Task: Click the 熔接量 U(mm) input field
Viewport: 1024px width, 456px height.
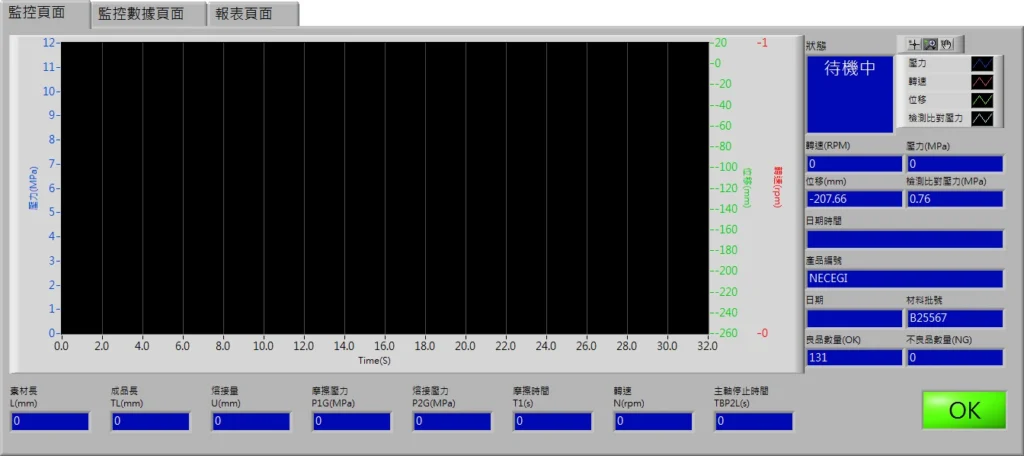Action: point(251,422)
